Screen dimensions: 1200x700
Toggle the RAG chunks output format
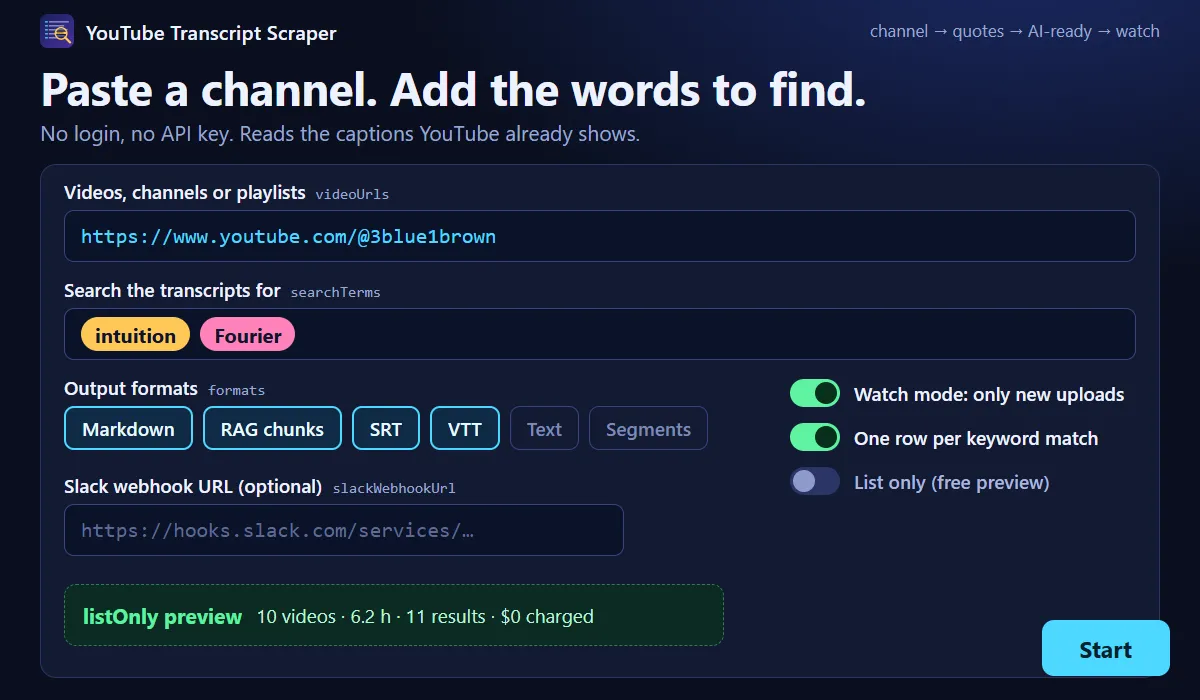tap(273, 429)
